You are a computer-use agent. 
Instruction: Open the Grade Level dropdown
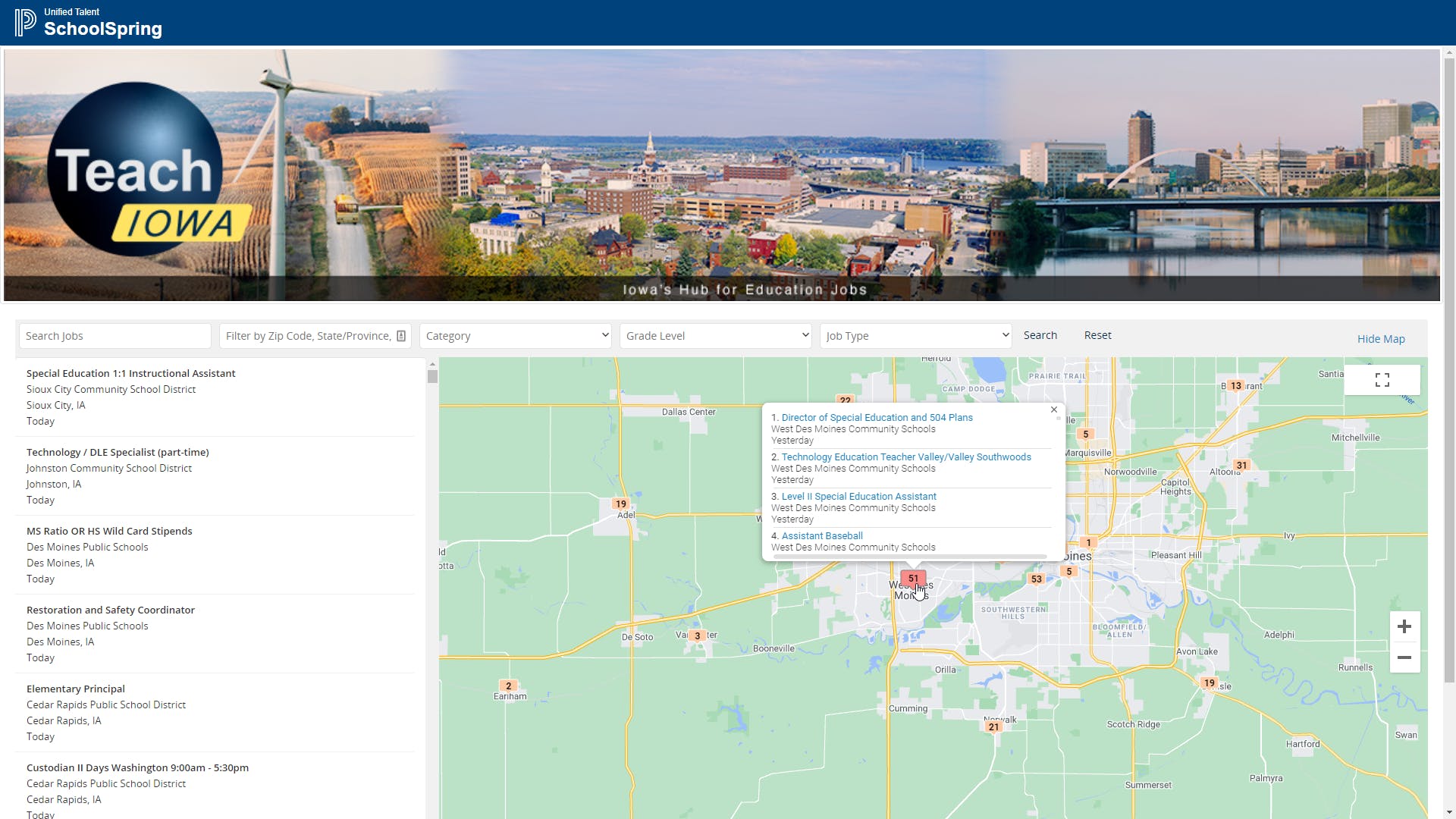pyautogui.click(x=716, y=336)
